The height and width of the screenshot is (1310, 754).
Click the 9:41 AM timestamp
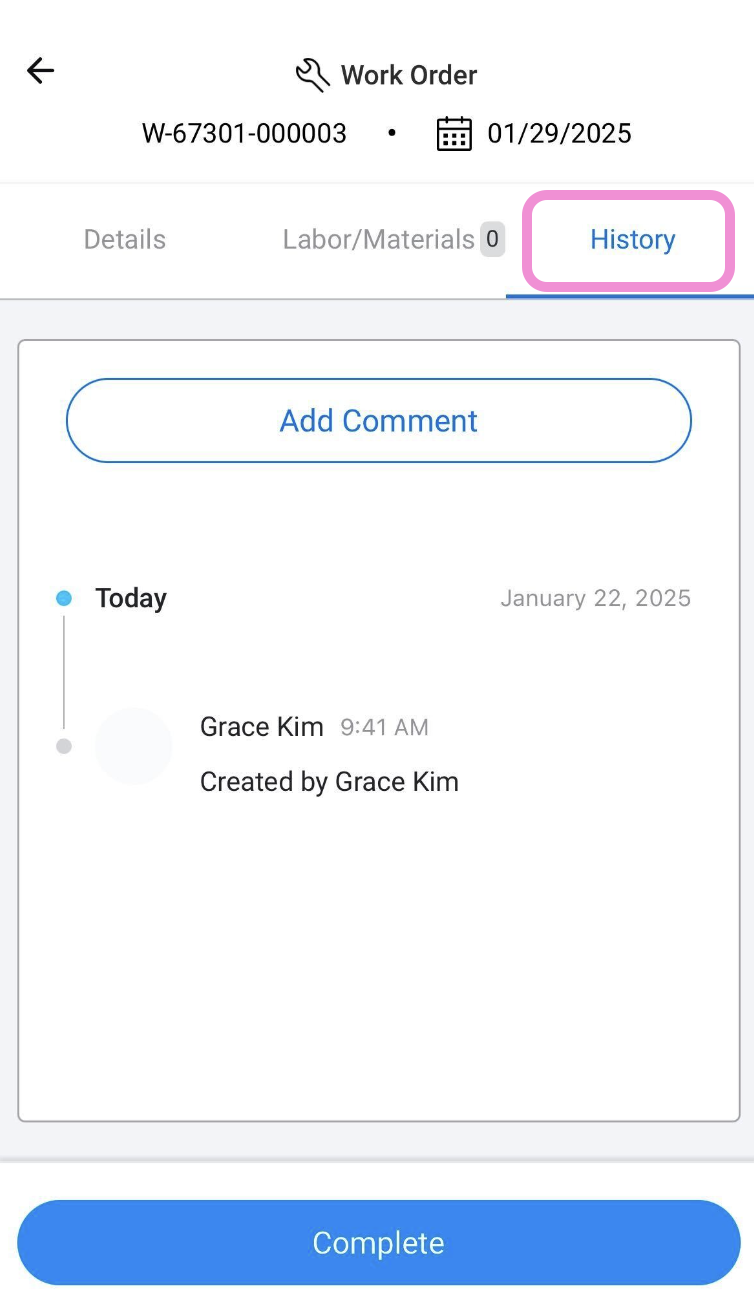[x=384, y=728]
